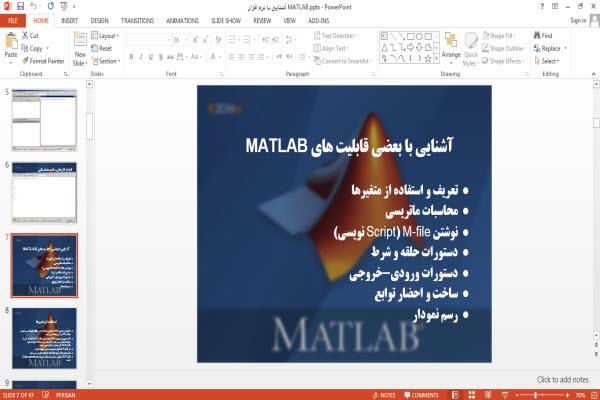The image size is (600, 400).
Task: Open the font name combo box
Action: tap(149, 40)
